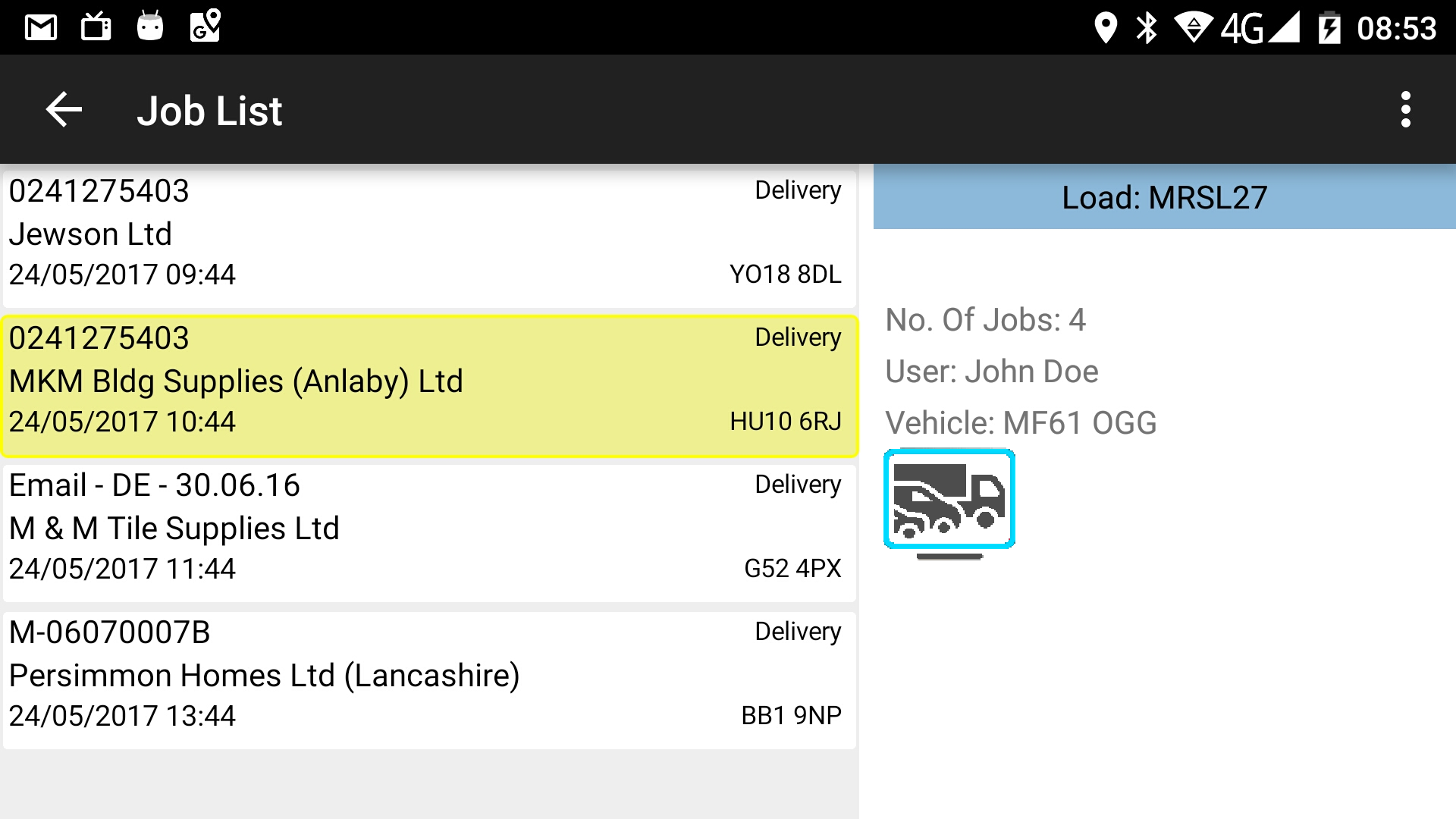This screenshot has width=1456, height=819.
Task: Tap the Android debug icon in status bar
Action: point(150,27)
